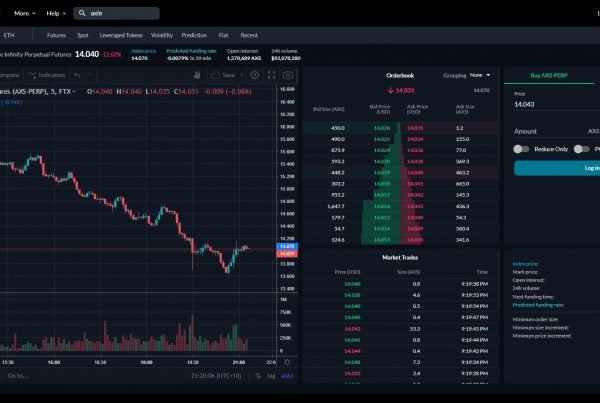Toggle log scale on chart
600x403 pixels.
(271, 376)
